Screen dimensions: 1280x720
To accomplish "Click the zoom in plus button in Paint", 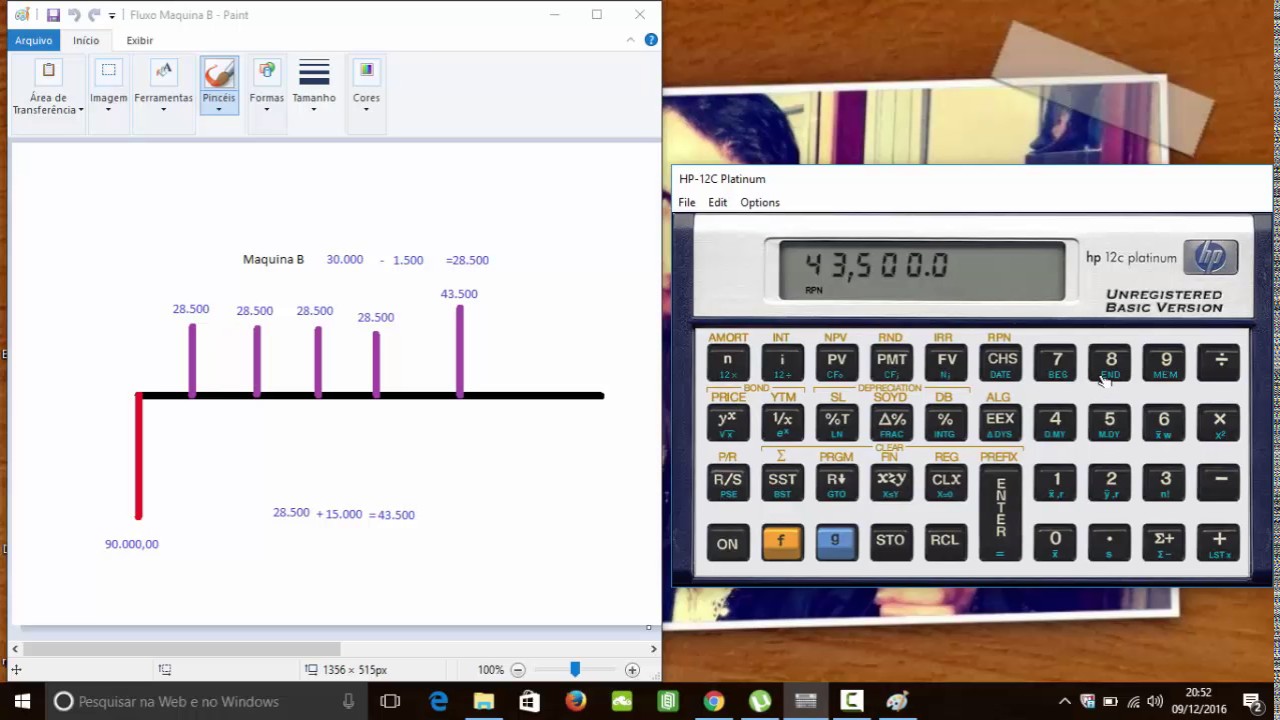I will pos(632,670).
